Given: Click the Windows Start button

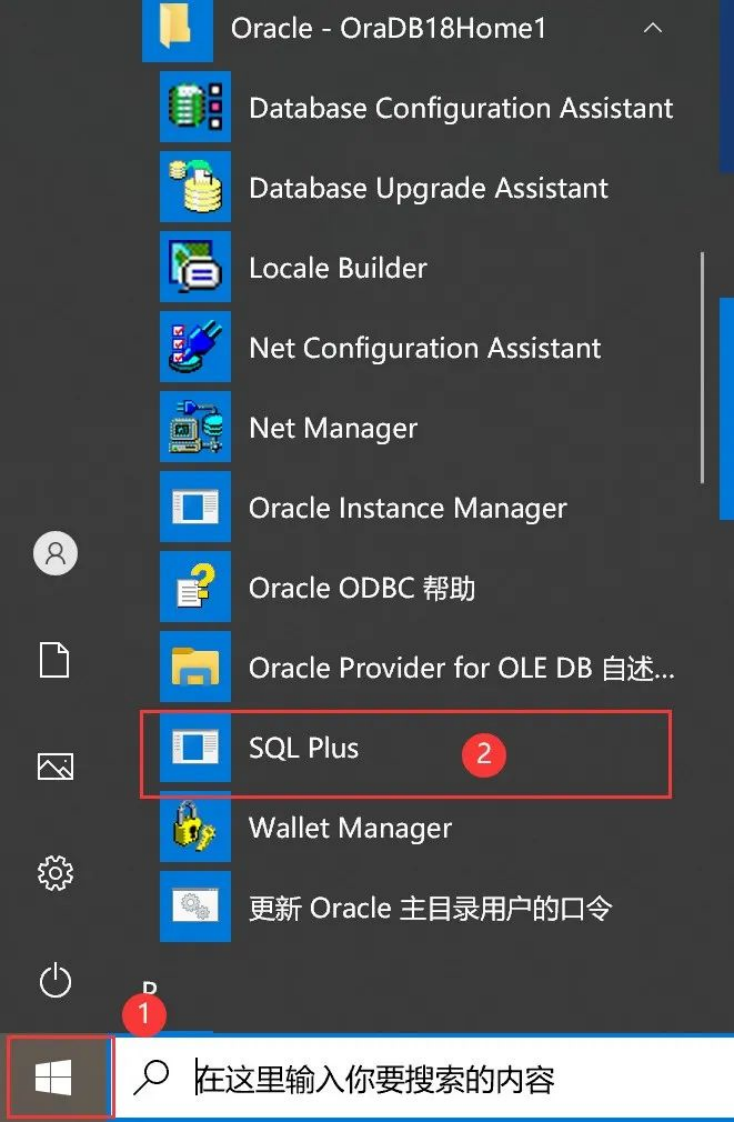Looking at the screenshot, I should (x=54, y=1078).
